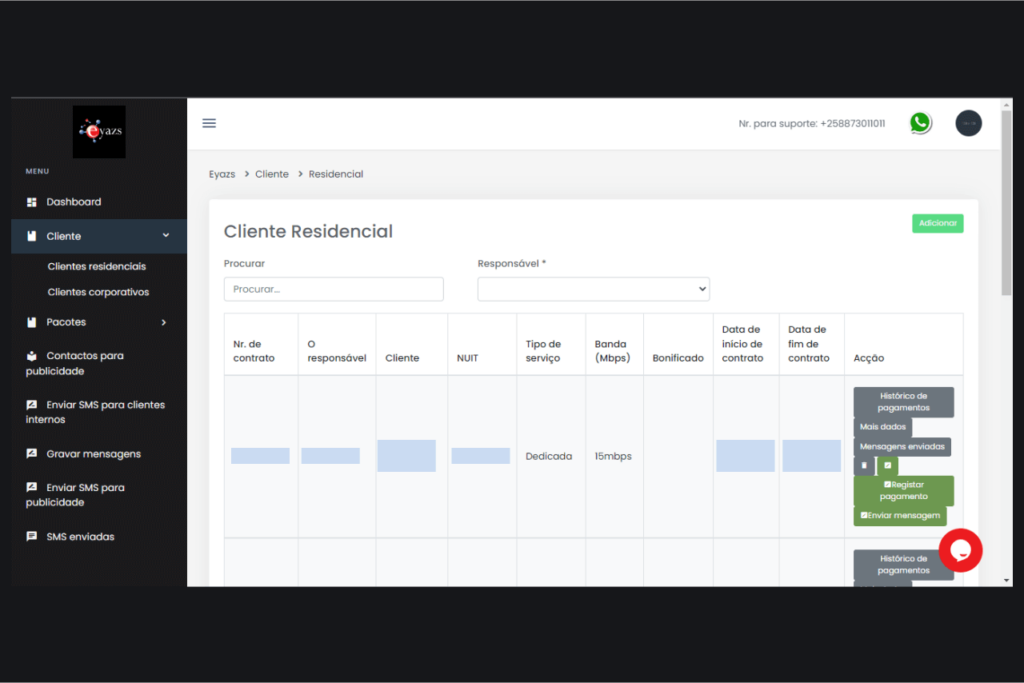Collapse the Cliente sidebar section
This screenshot has height=683, width=1024.
99,236
